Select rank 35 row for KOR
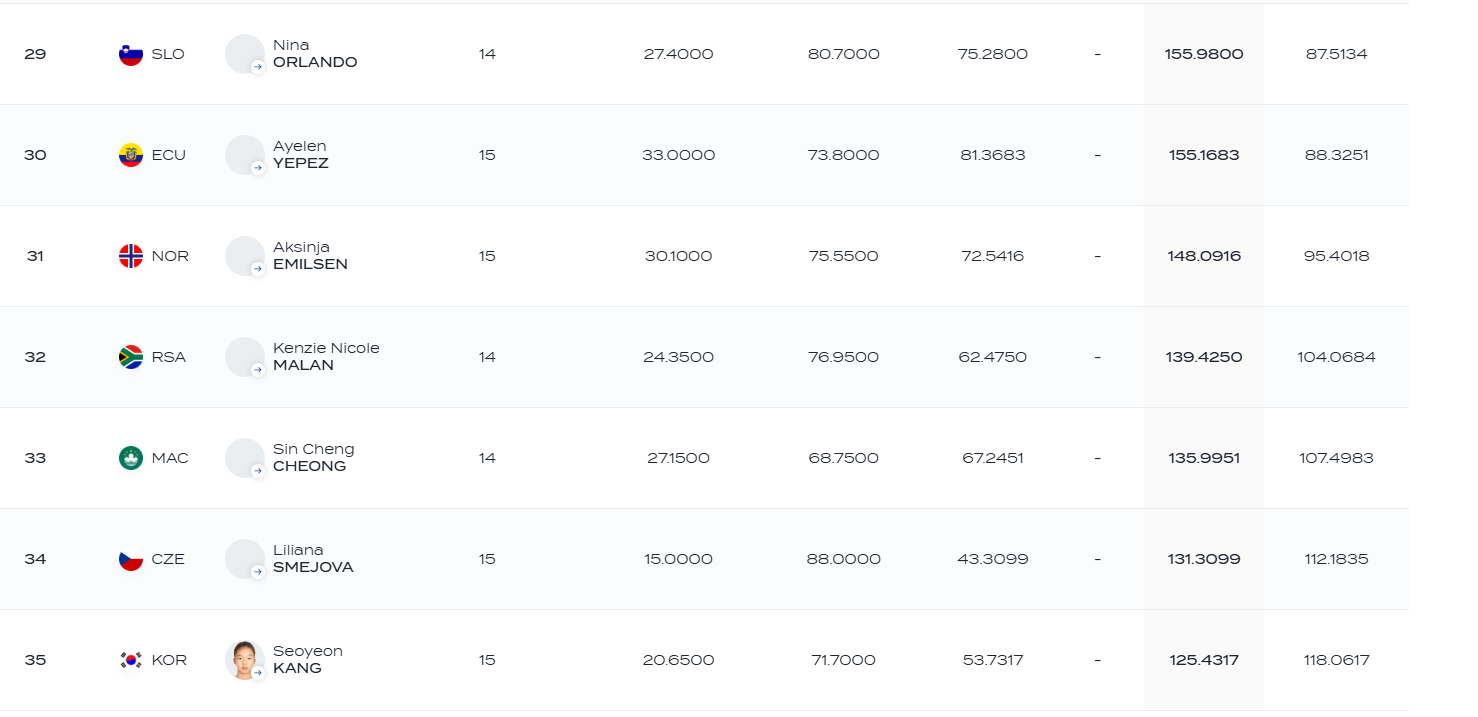This screenshot has height=717, width=1478. click(704, 660)
